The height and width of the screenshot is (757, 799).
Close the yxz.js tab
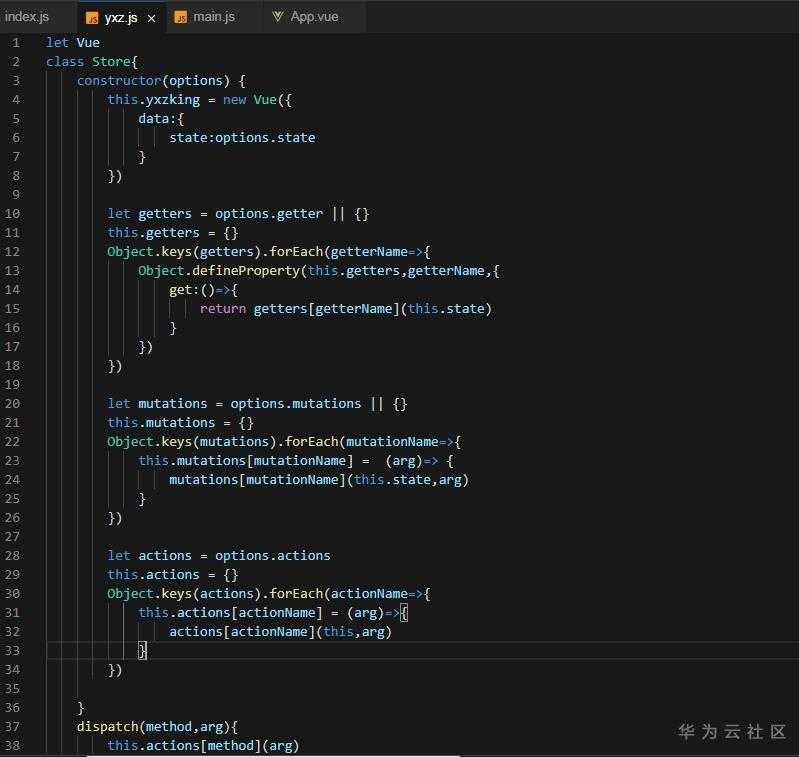click(151, 19)
